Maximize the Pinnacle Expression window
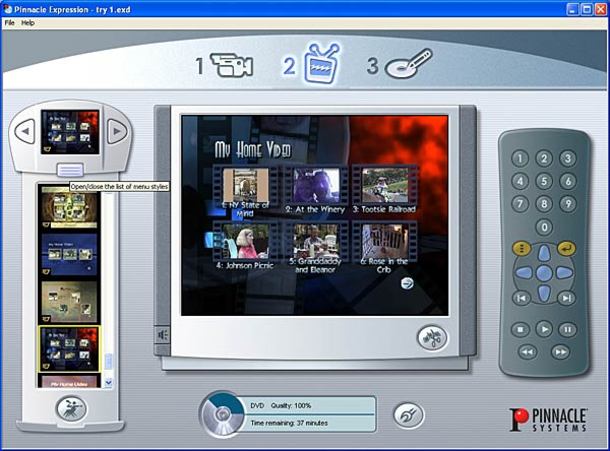The height and width of the screenshot is (451, 610). tap(587, 9)
